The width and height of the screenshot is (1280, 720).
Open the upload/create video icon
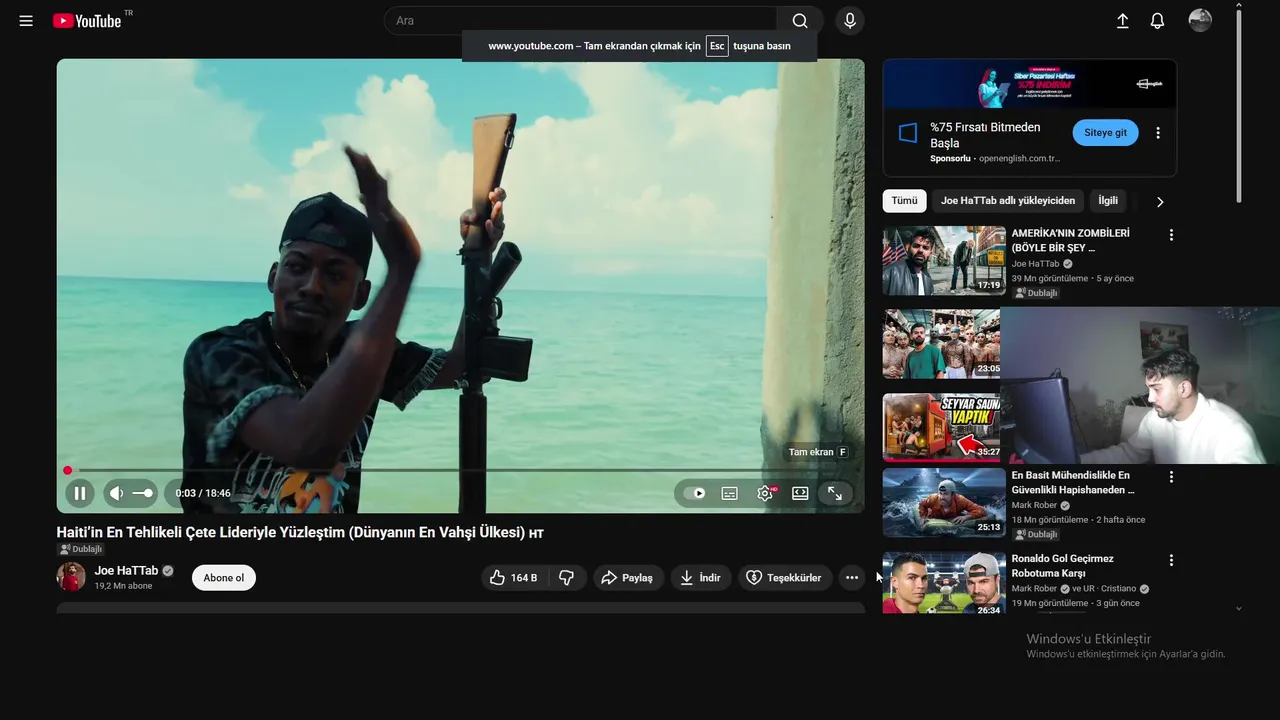1122,21
